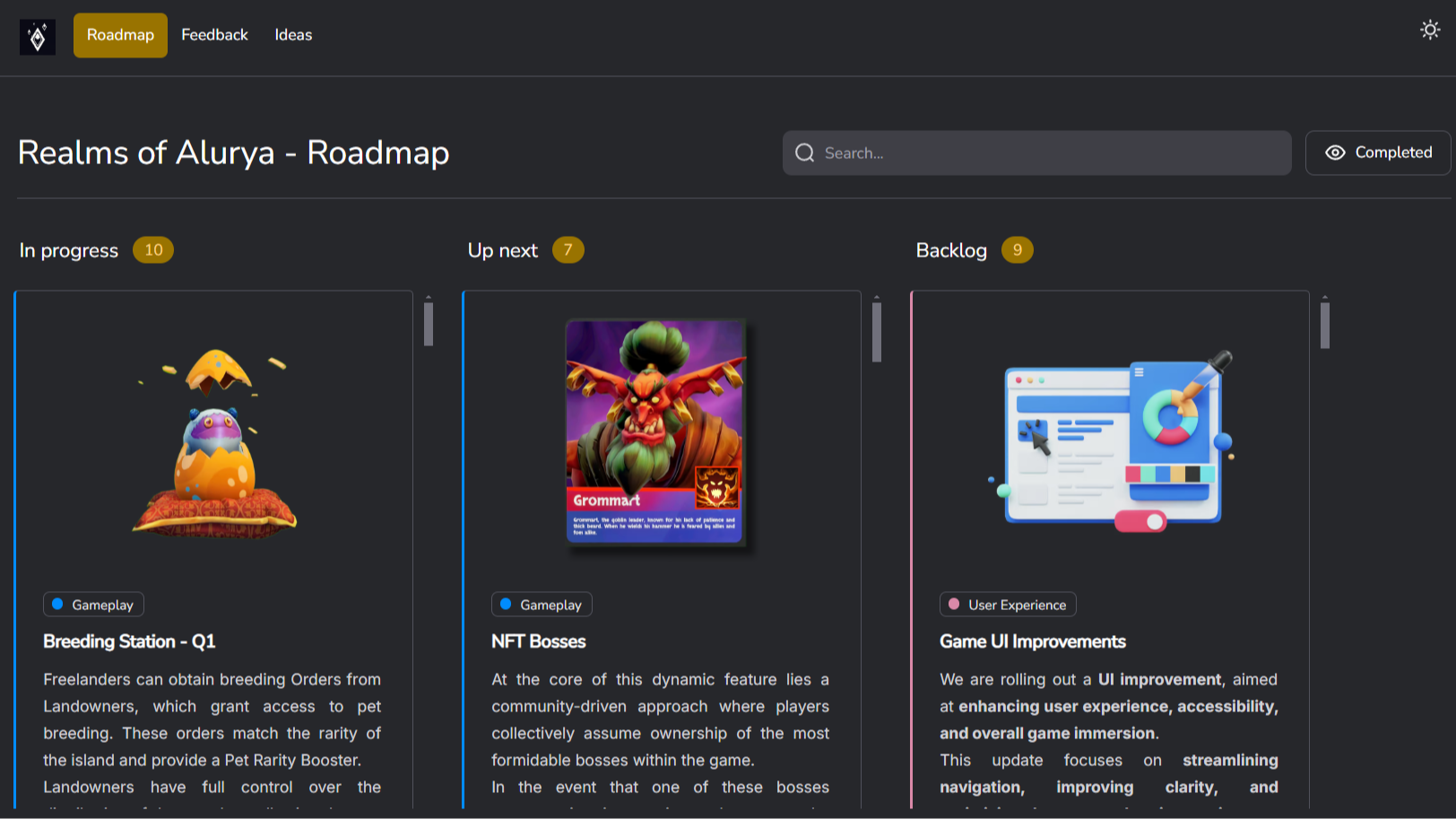Click the Realms of Alurya - Roadmap title
The height and width of the screenshot is (819, 1456).
pyautogui.click(x=234, y=153)
